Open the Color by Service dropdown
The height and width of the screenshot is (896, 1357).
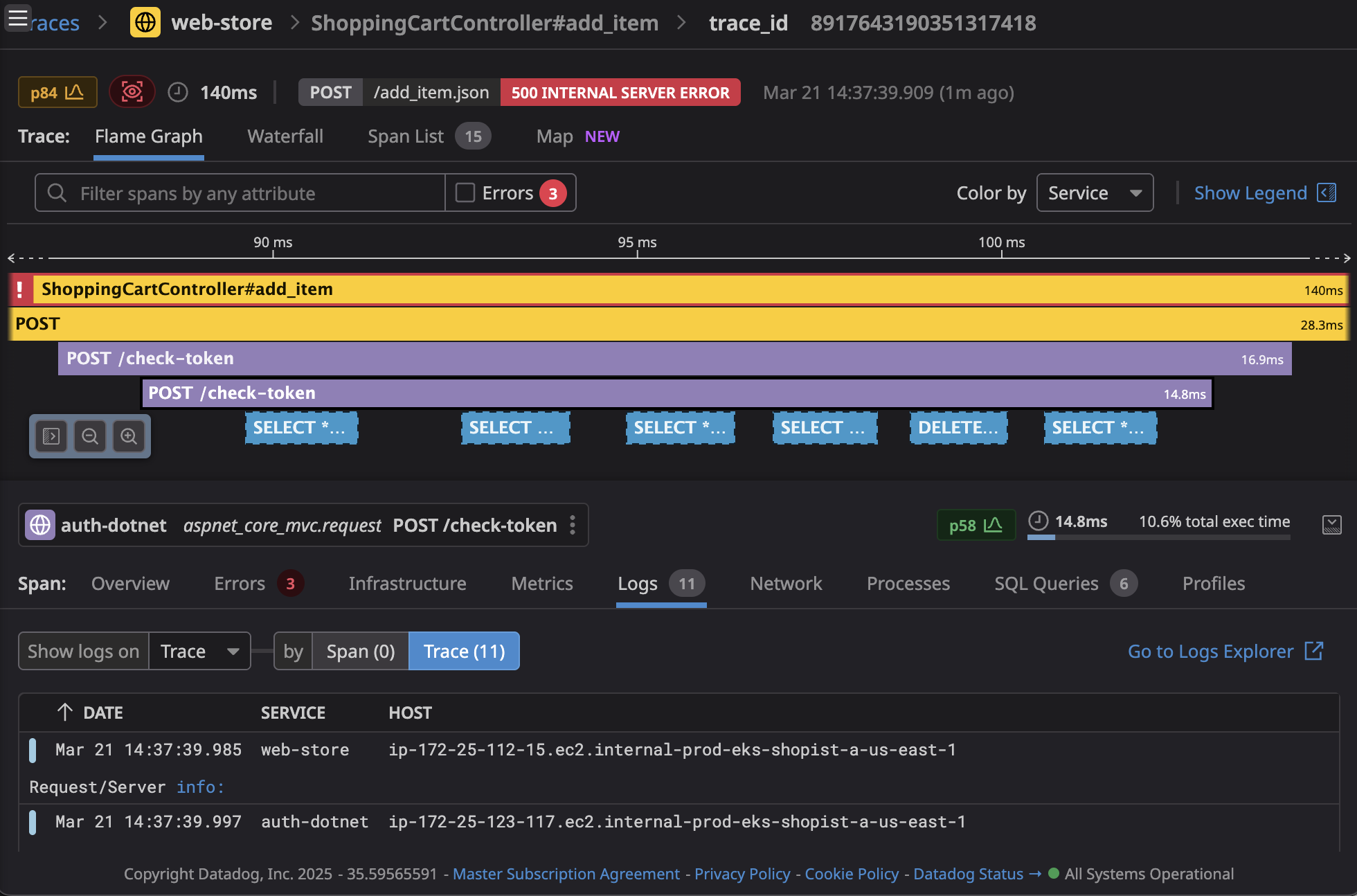tap(1095, 192)
